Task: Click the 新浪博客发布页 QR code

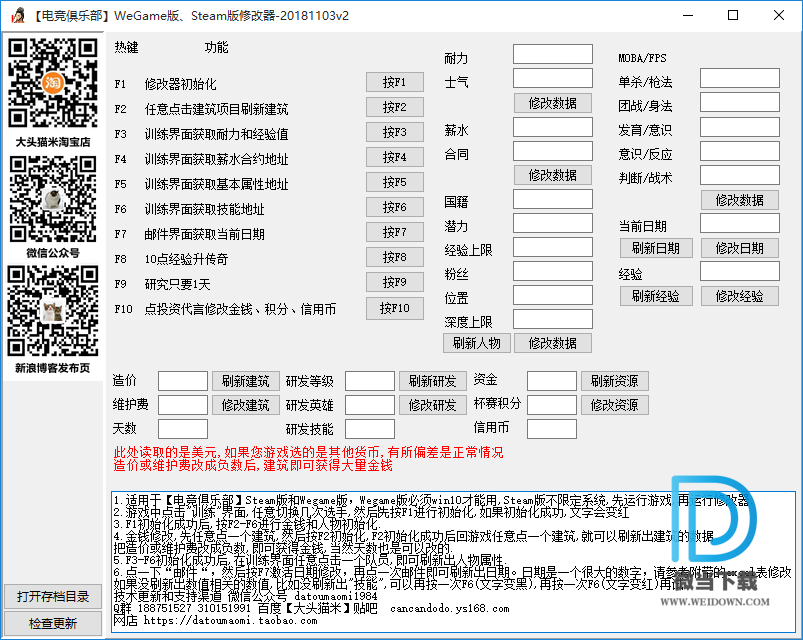Action: tap(53, 311)
